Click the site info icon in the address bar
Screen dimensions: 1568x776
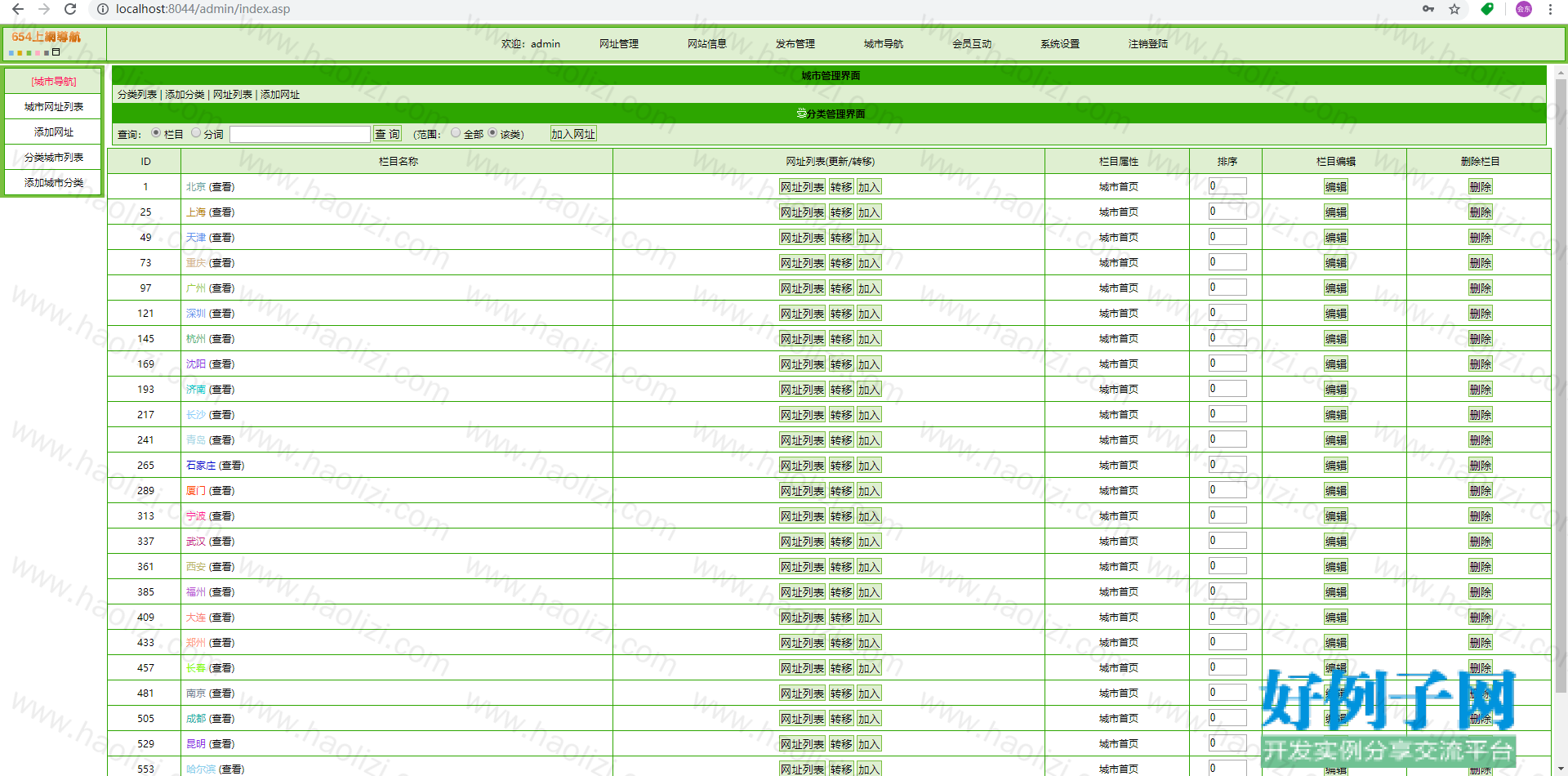[103, 9]
